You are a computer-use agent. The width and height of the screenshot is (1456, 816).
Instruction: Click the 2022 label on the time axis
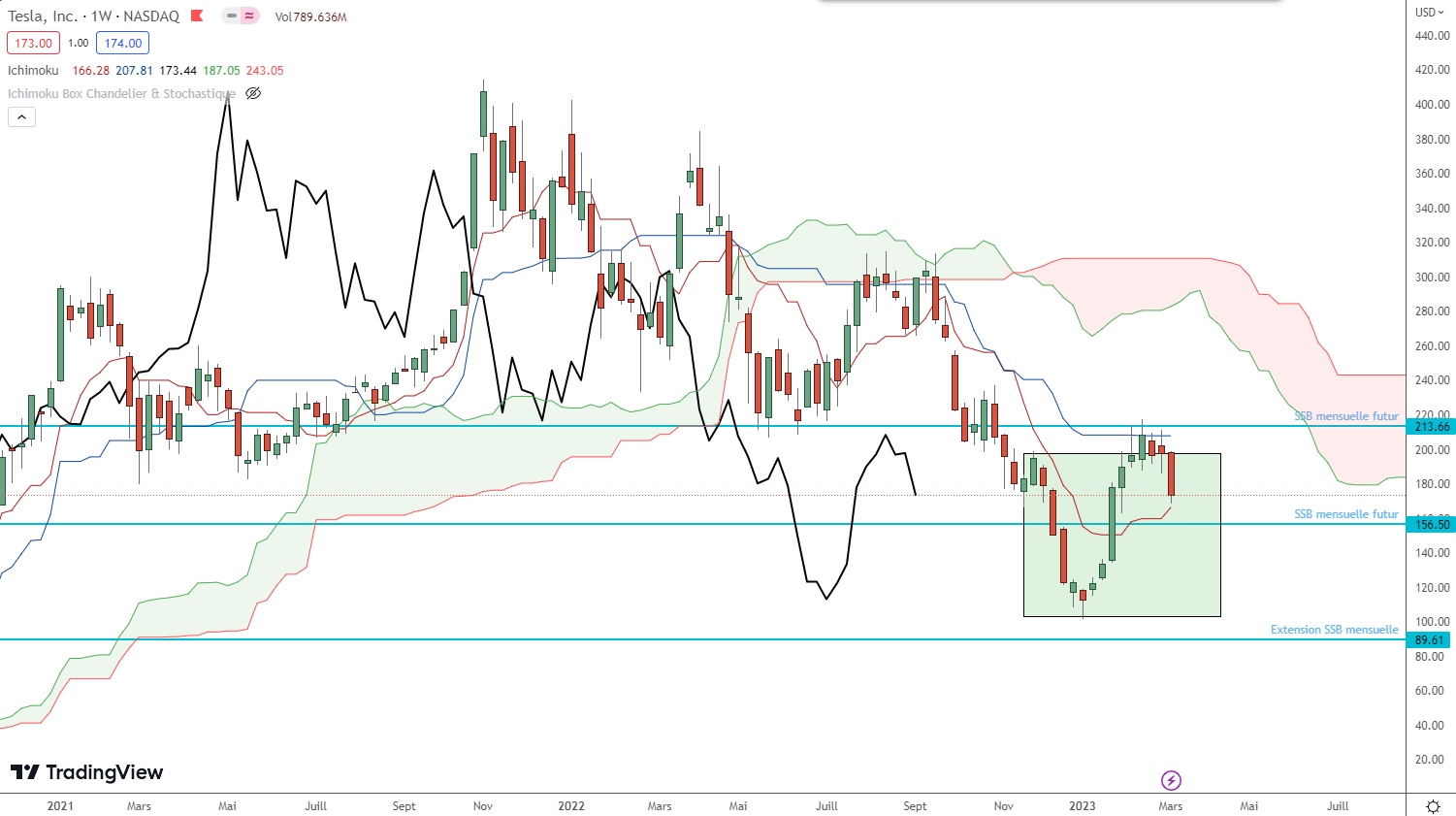[x=571, y=806]
